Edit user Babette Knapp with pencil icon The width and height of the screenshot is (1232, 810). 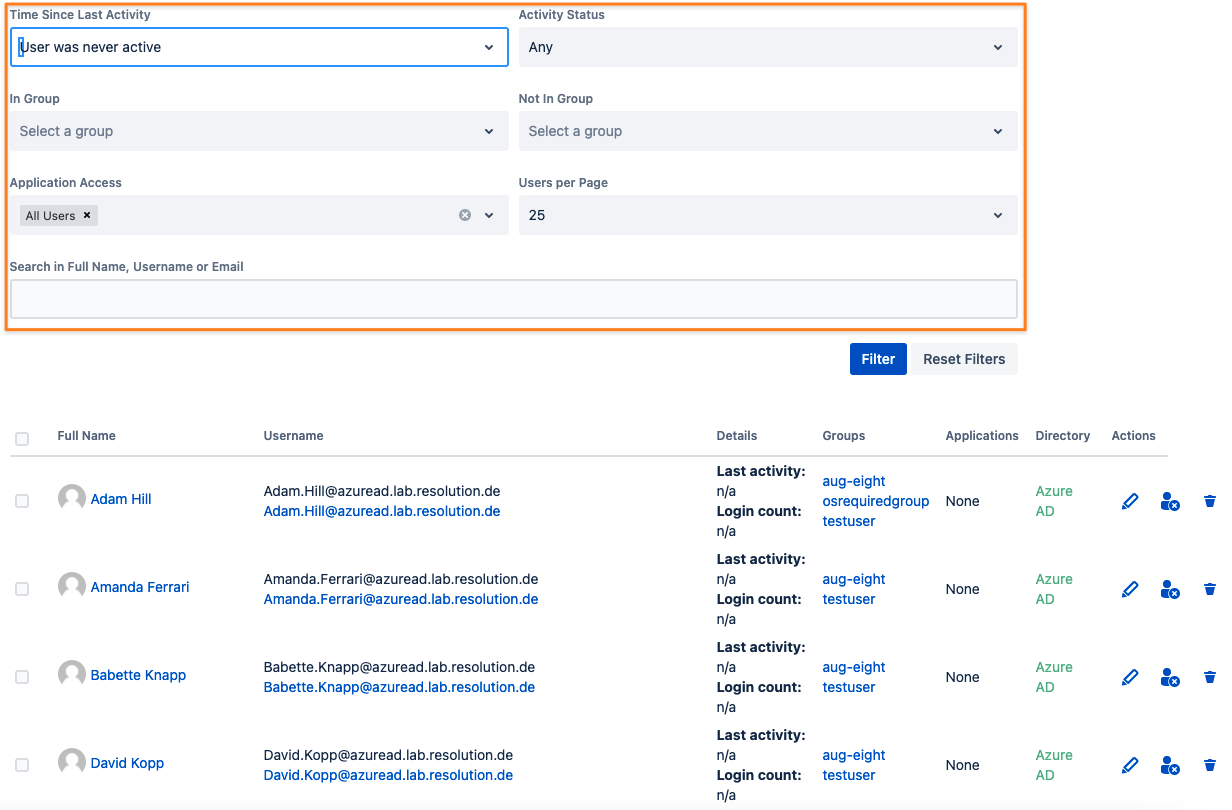pyautogui.click(x=1130, y=677)
